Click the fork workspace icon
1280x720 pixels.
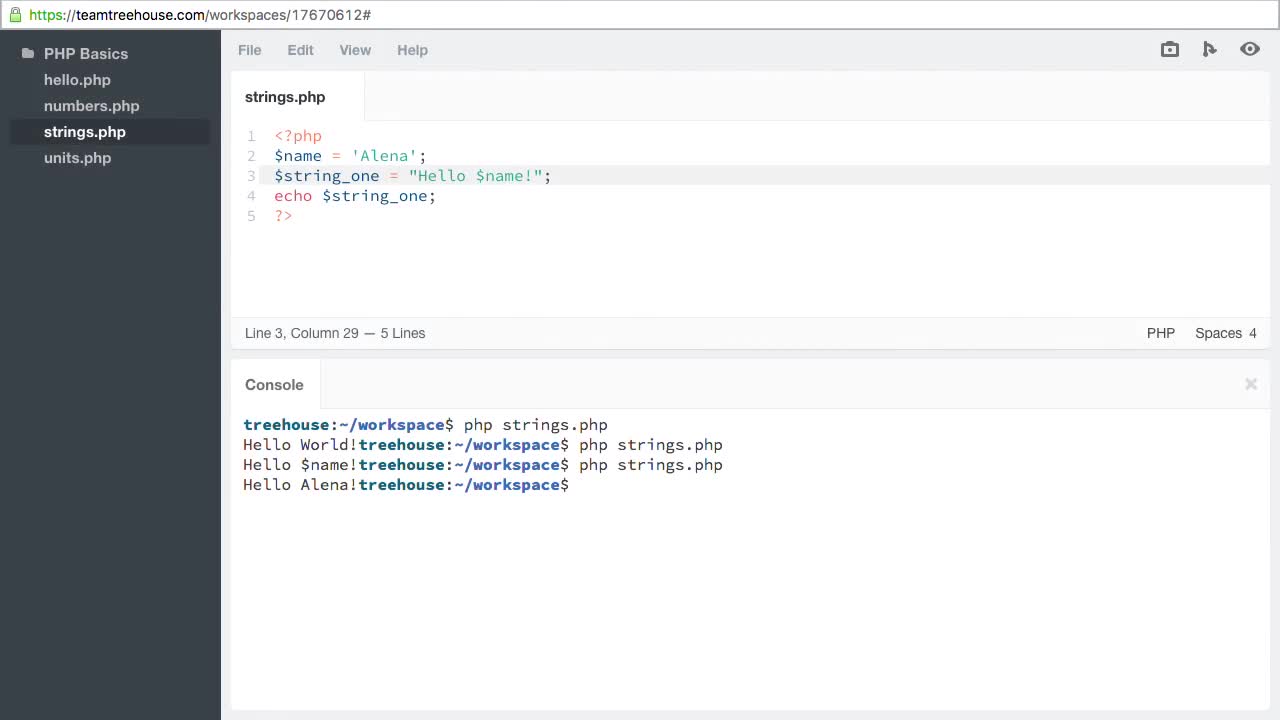click(x=1209, y=49)
